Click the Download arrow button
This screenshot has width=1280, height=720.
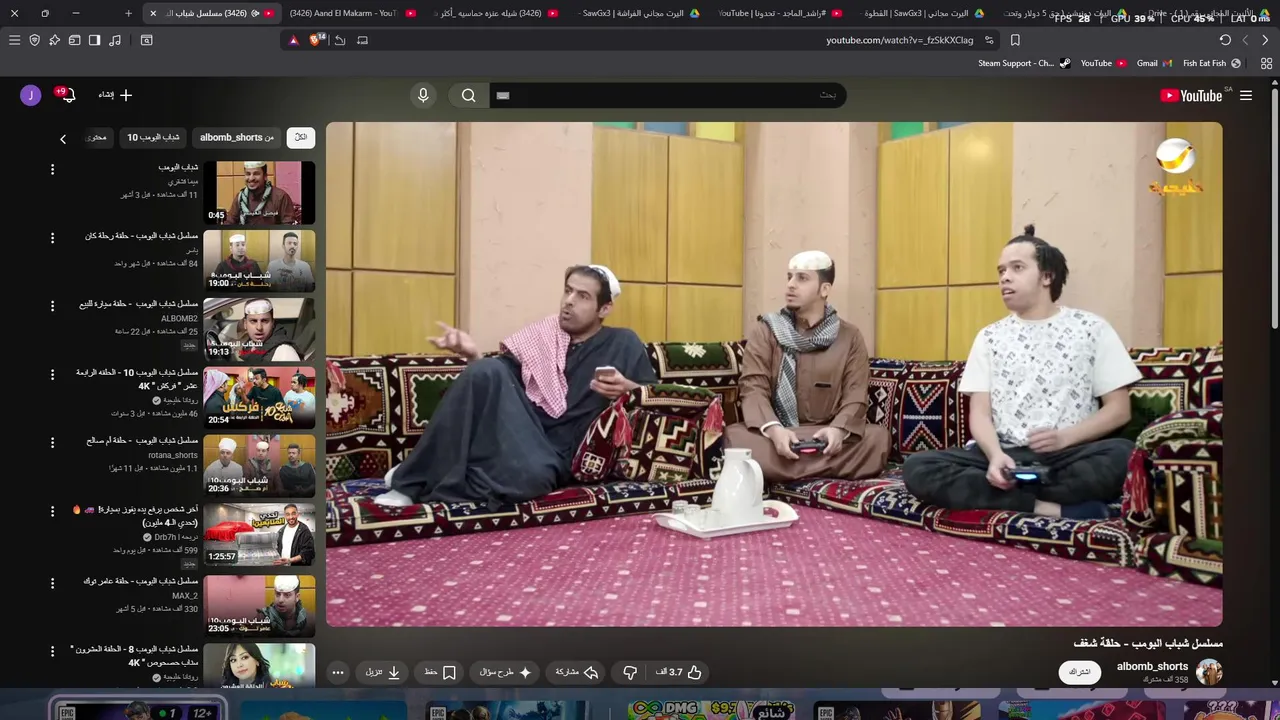click(x=383, y=672)
